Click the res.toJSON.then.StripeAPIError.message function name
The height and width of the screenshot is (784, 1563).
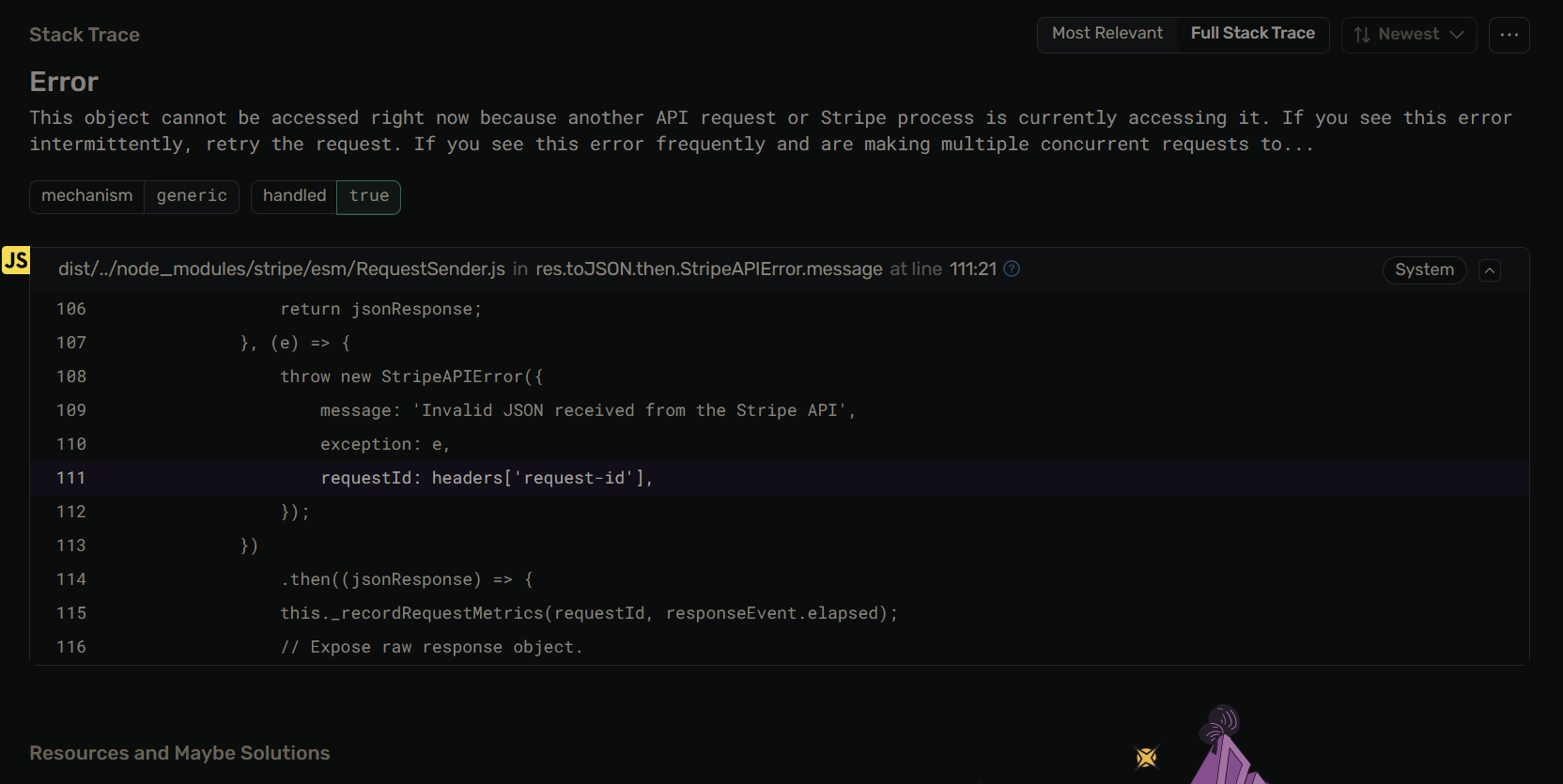click(x=708, y=269)
